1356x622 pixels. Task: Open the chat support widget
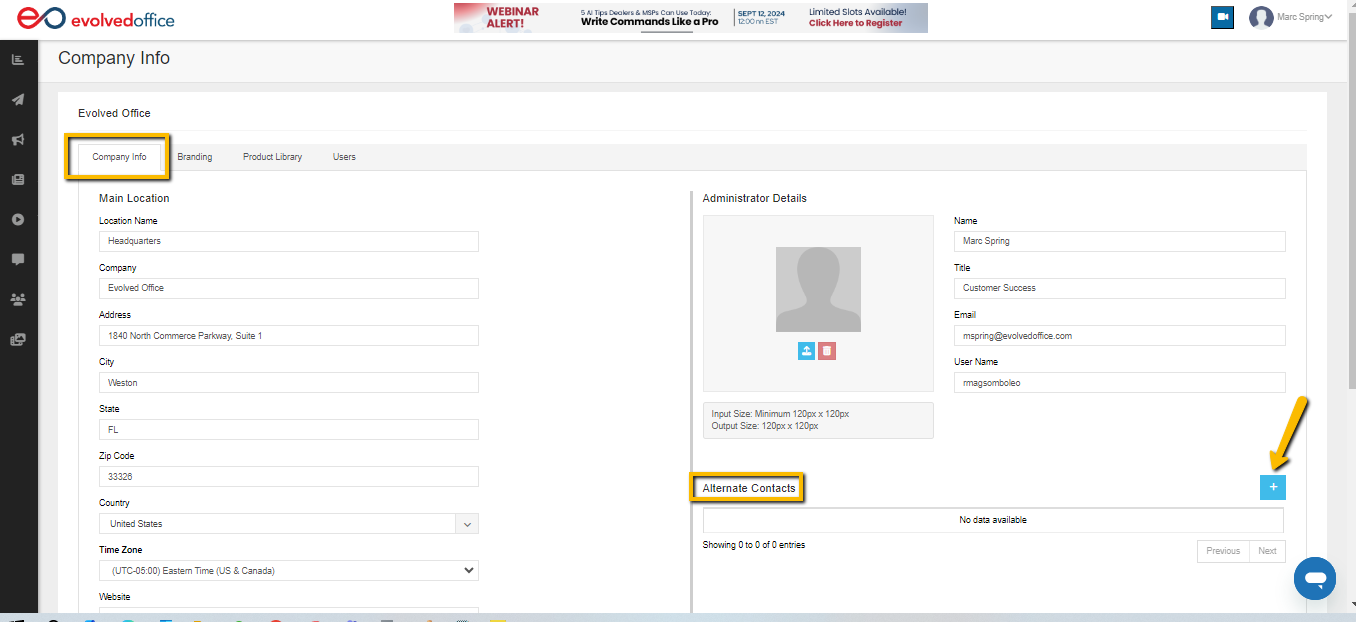[1316, 579]
